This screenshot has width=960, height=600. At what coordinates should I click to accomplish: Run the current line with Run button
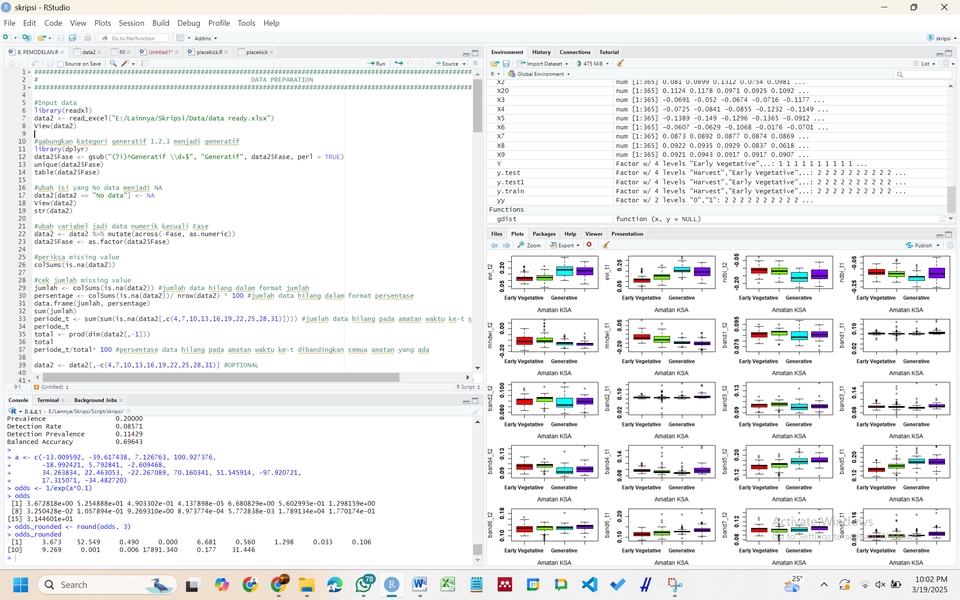click(x=377, y=64)
